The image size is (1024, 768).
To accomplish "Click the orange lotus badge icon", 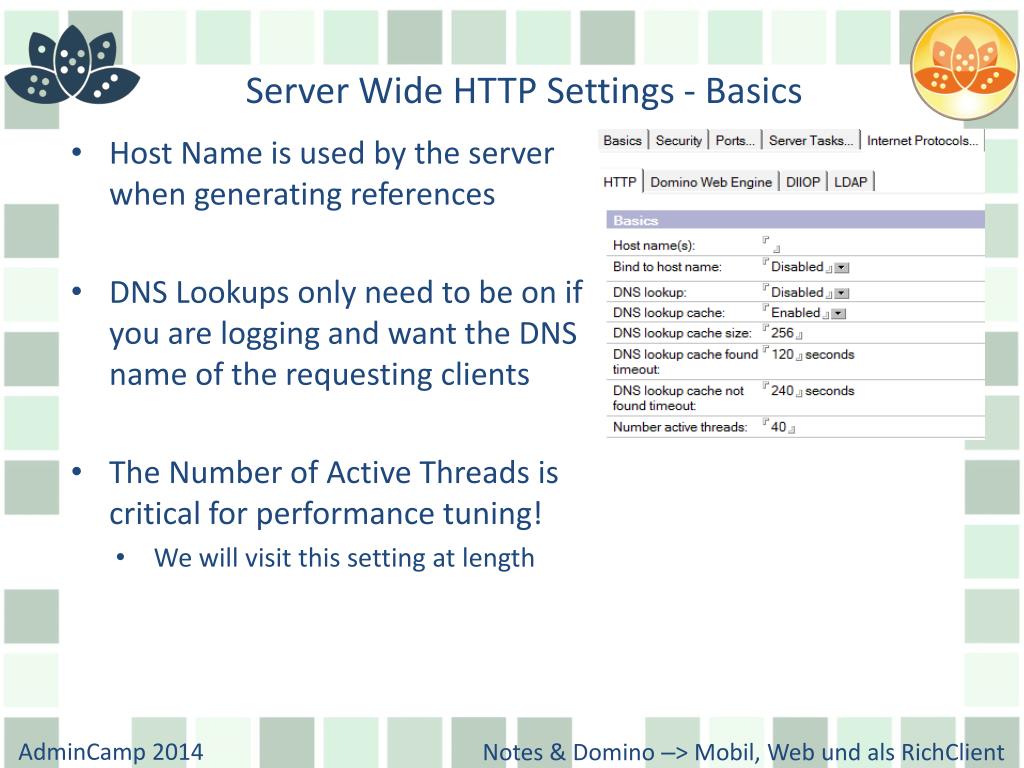I will (965, 67).
